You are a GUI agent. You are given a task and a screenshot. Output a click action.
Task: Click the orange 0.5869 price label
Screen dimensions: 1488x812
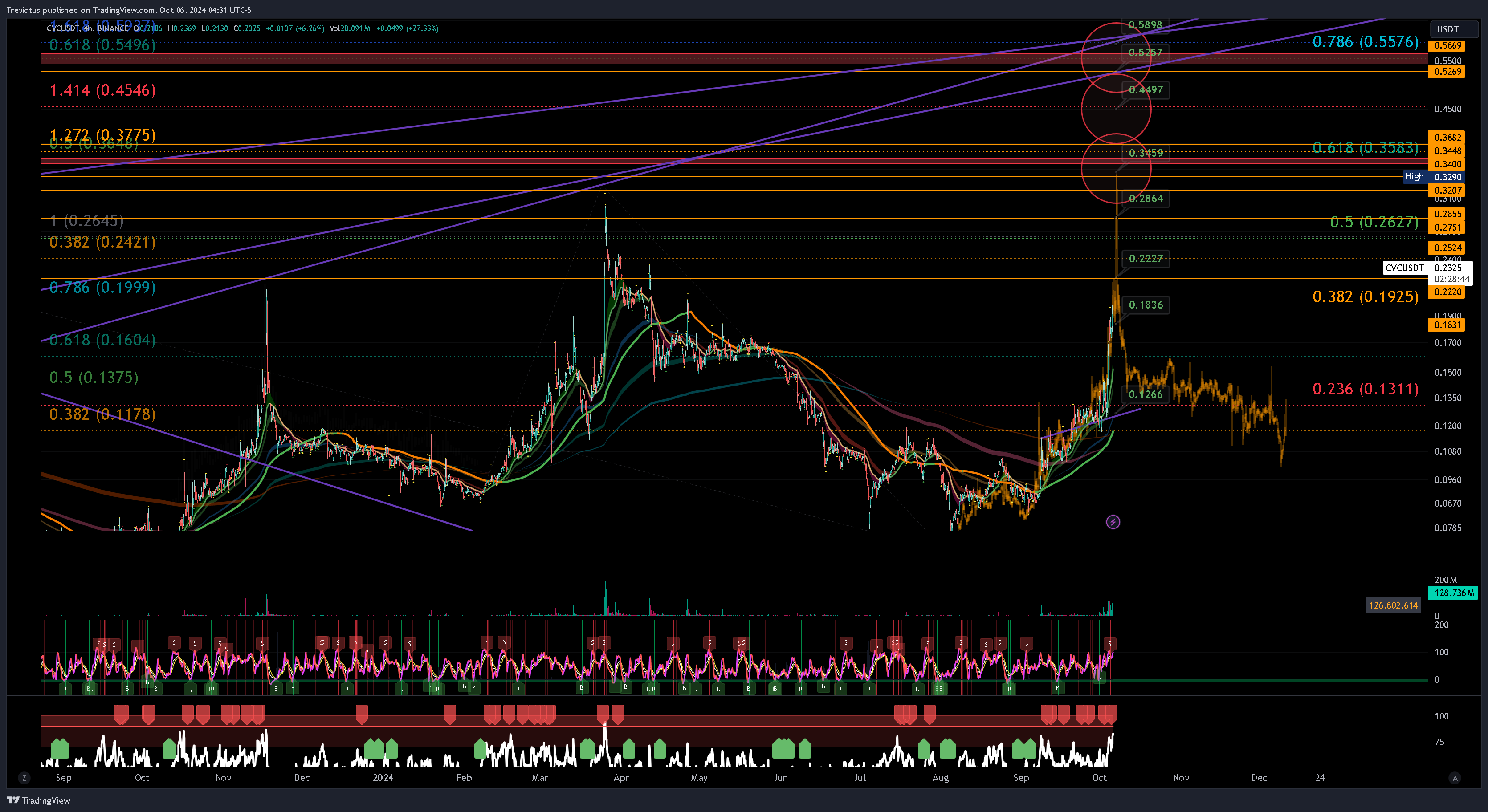[x=1447, y=45]
